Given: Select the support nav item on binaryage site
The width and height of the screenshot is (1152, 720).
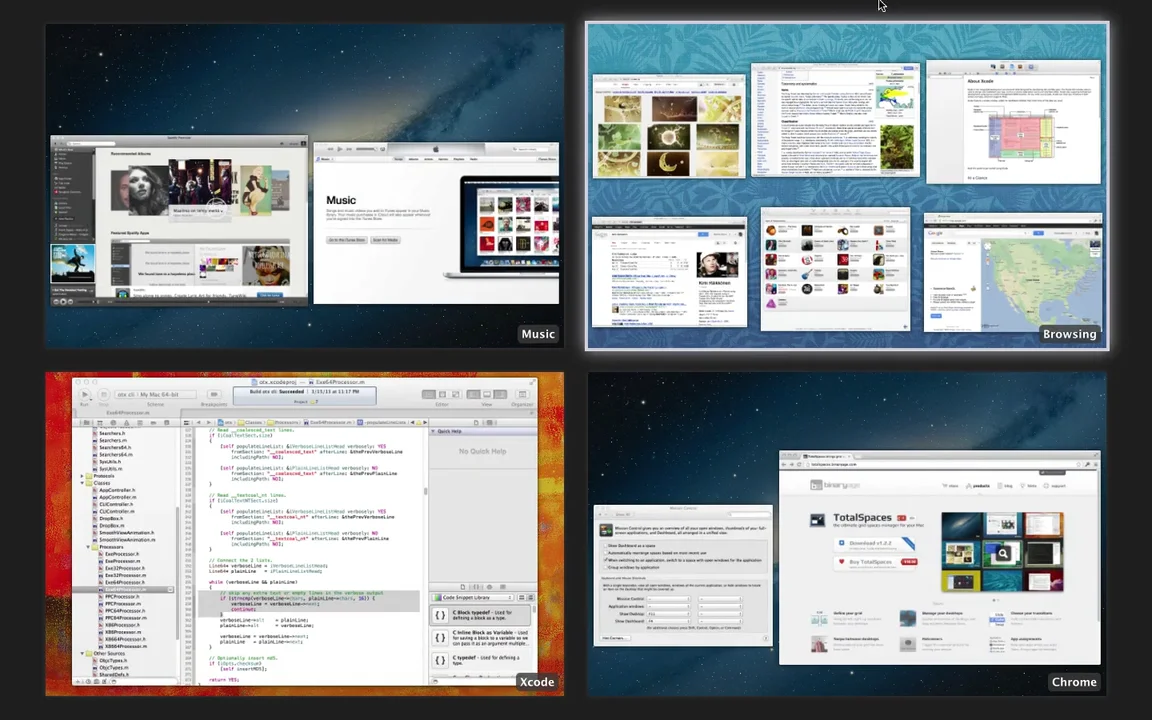Looking at the screenshot, I should click(x=1054, y=486).
